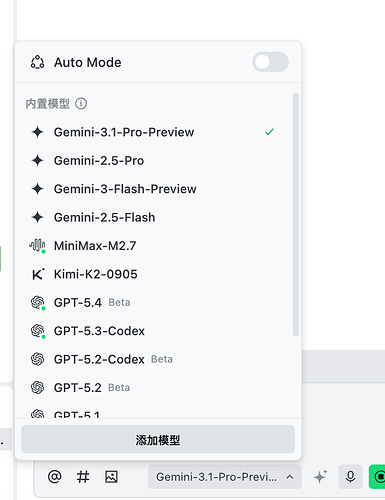Select the GPT-5.2 Beta entry
This screenshot has width=385, height=500.
coord(155,388)
